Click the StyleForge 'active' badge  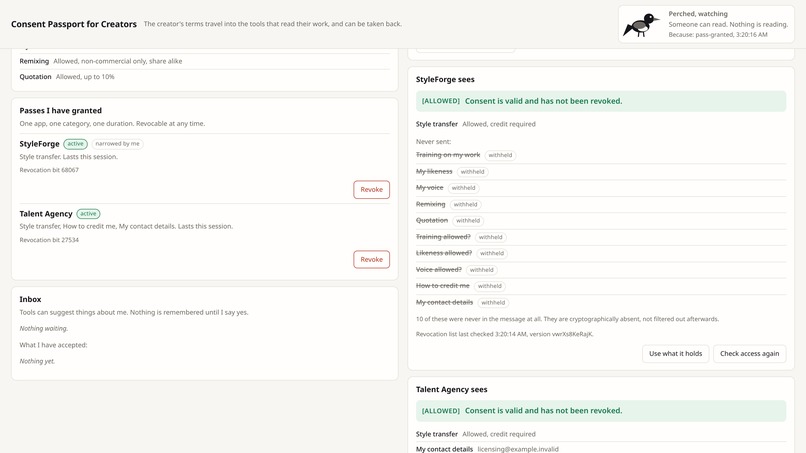pyautogui.click(x=76, y=144)
